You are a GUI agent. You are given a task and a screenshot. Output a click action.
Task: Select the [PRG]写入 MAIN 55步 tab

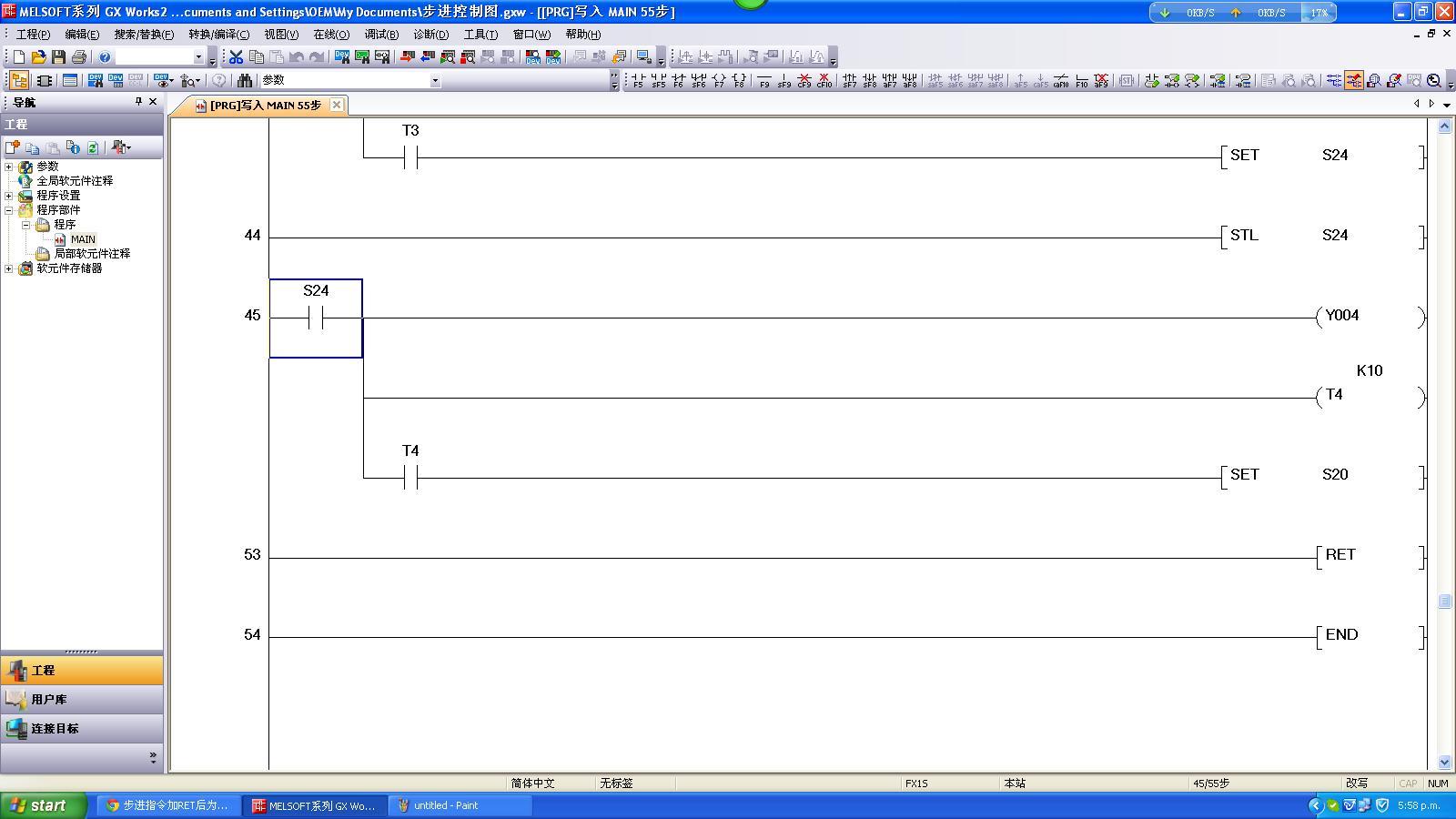click(265, 106)
